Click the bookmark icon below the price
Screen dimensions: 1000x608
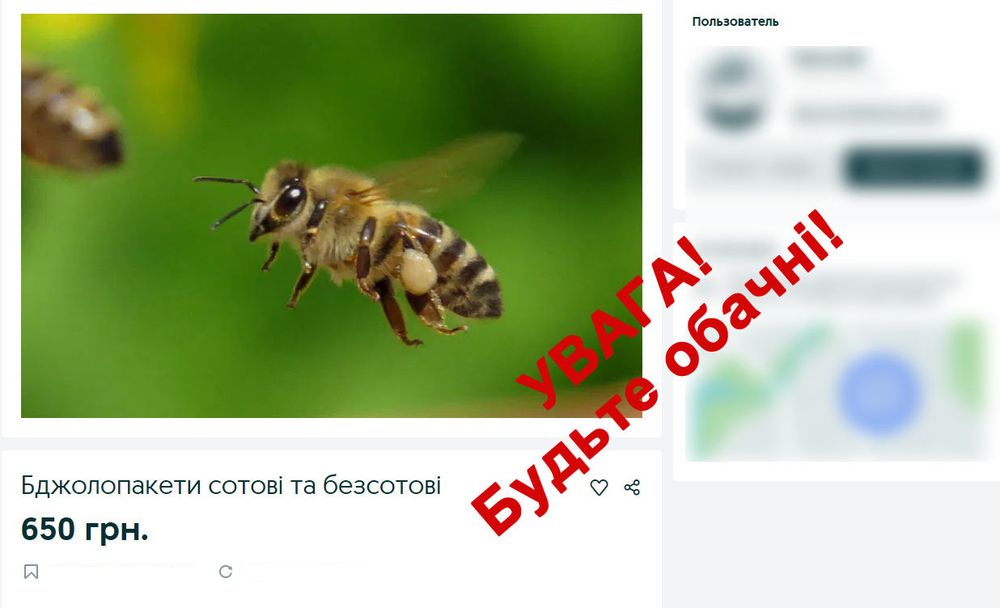[31, 572]
